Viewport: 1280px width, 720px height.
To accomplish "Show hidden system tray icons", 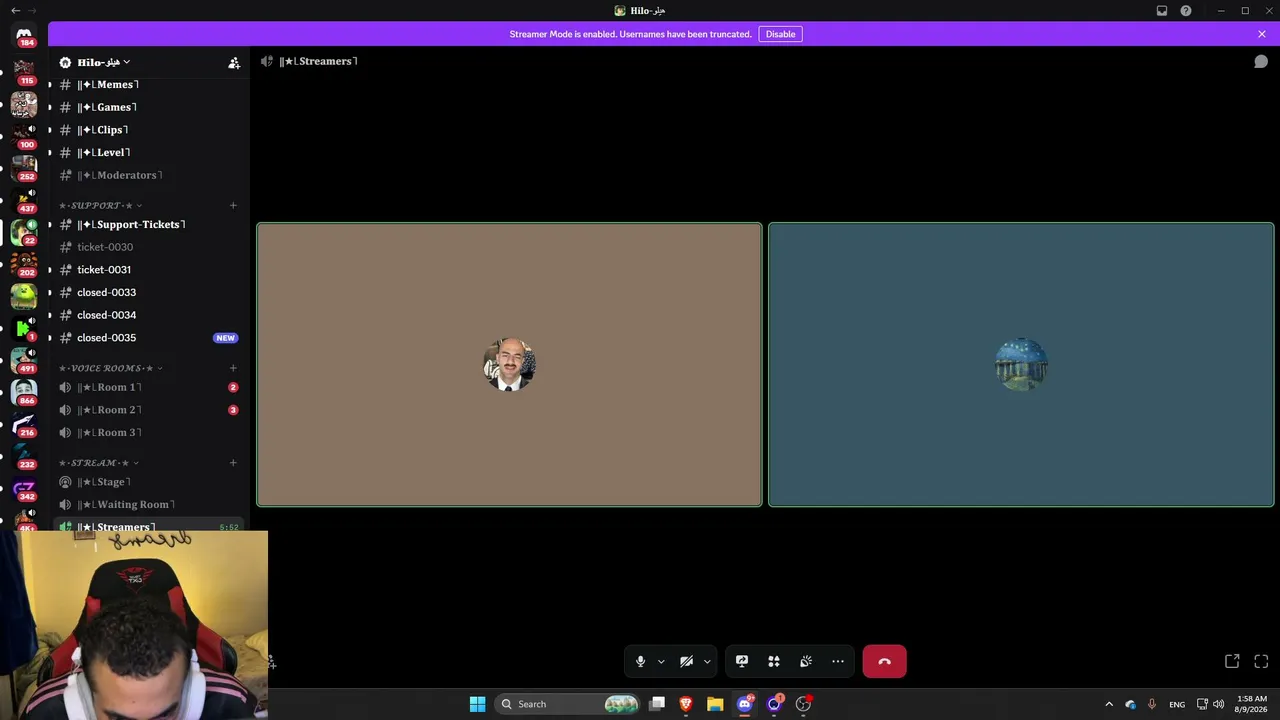I will pos(1108,704).
